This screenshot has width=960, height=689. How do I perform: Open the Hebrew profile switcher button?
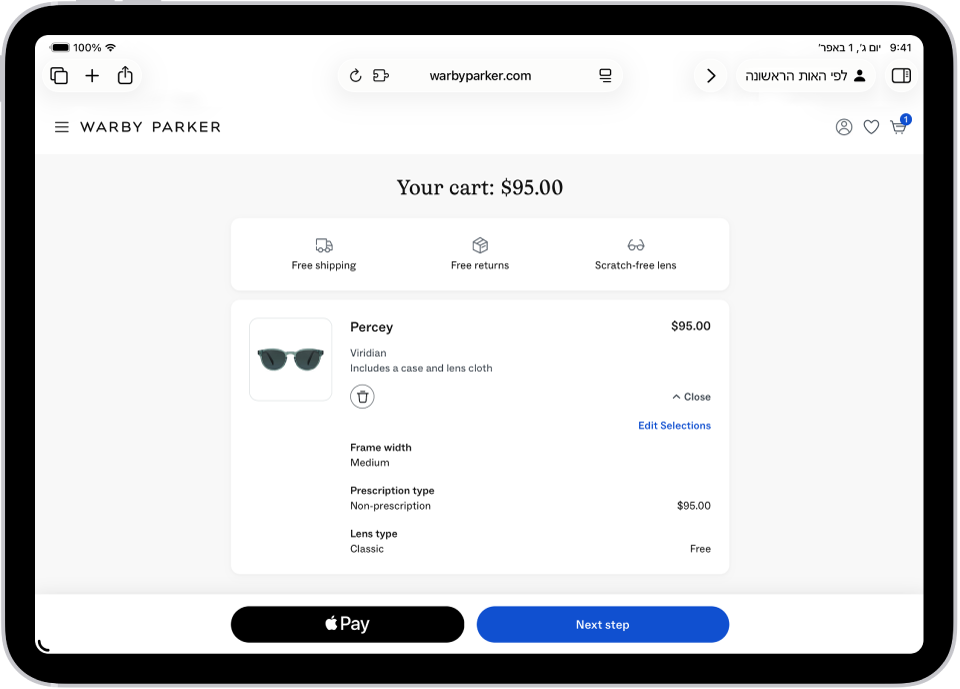tap(805, 76)
